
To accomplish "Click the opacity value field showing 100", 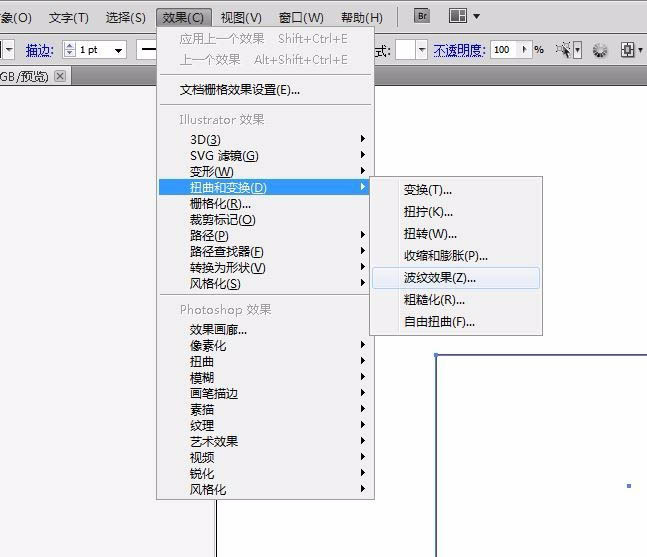I will pyautogui.click(x=504, y=50).
